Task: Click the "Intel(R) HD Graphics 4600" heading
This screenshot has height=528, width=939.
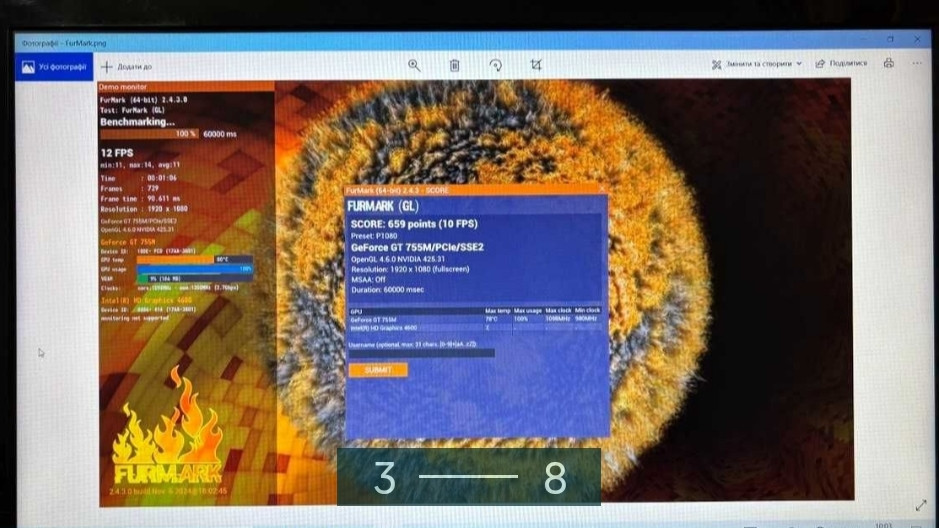Action: coord(146,300)
